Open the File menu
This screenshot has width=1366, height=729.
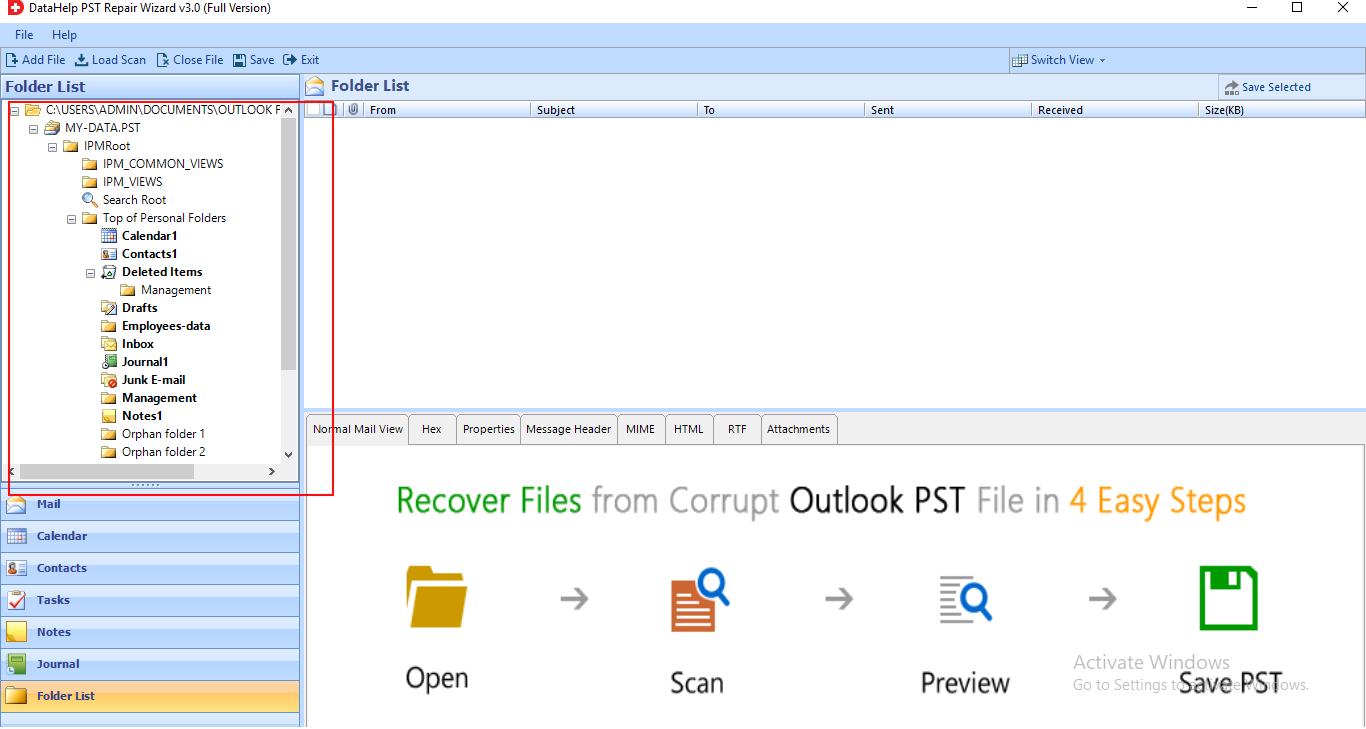tap(24, 35)
